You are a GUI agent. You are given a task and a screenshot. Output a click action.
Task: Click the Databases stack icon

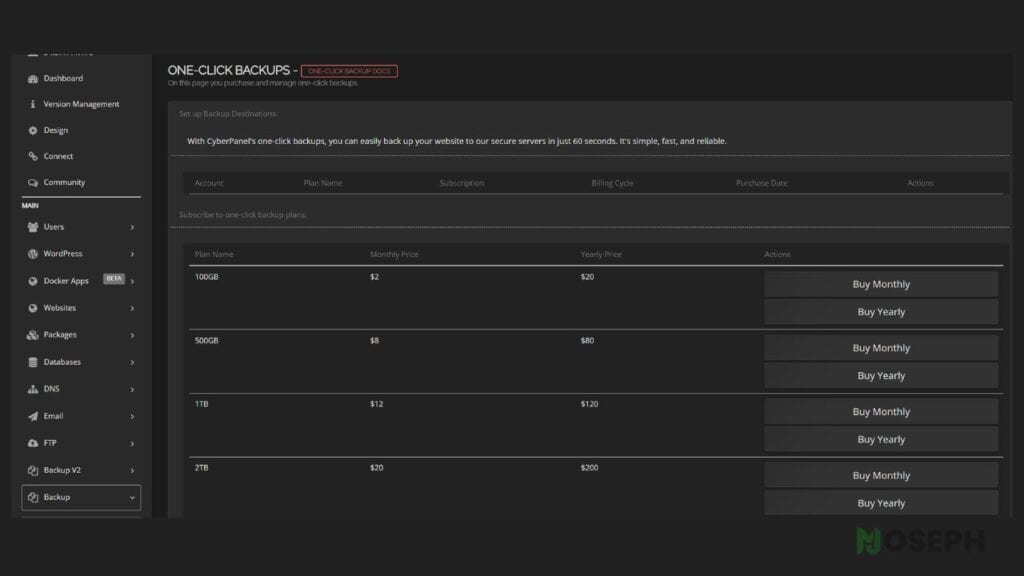[x=33, y=362]
